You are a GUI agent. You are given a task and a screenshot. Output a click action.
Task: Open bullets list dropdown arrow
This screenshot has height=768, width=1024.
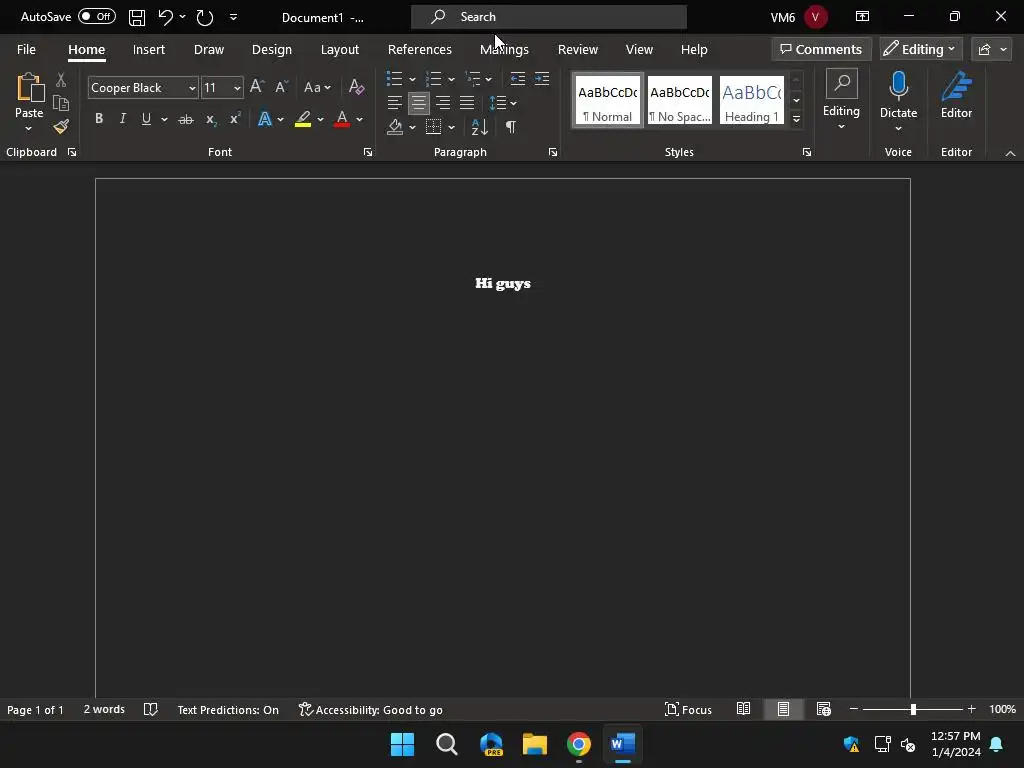413,80
